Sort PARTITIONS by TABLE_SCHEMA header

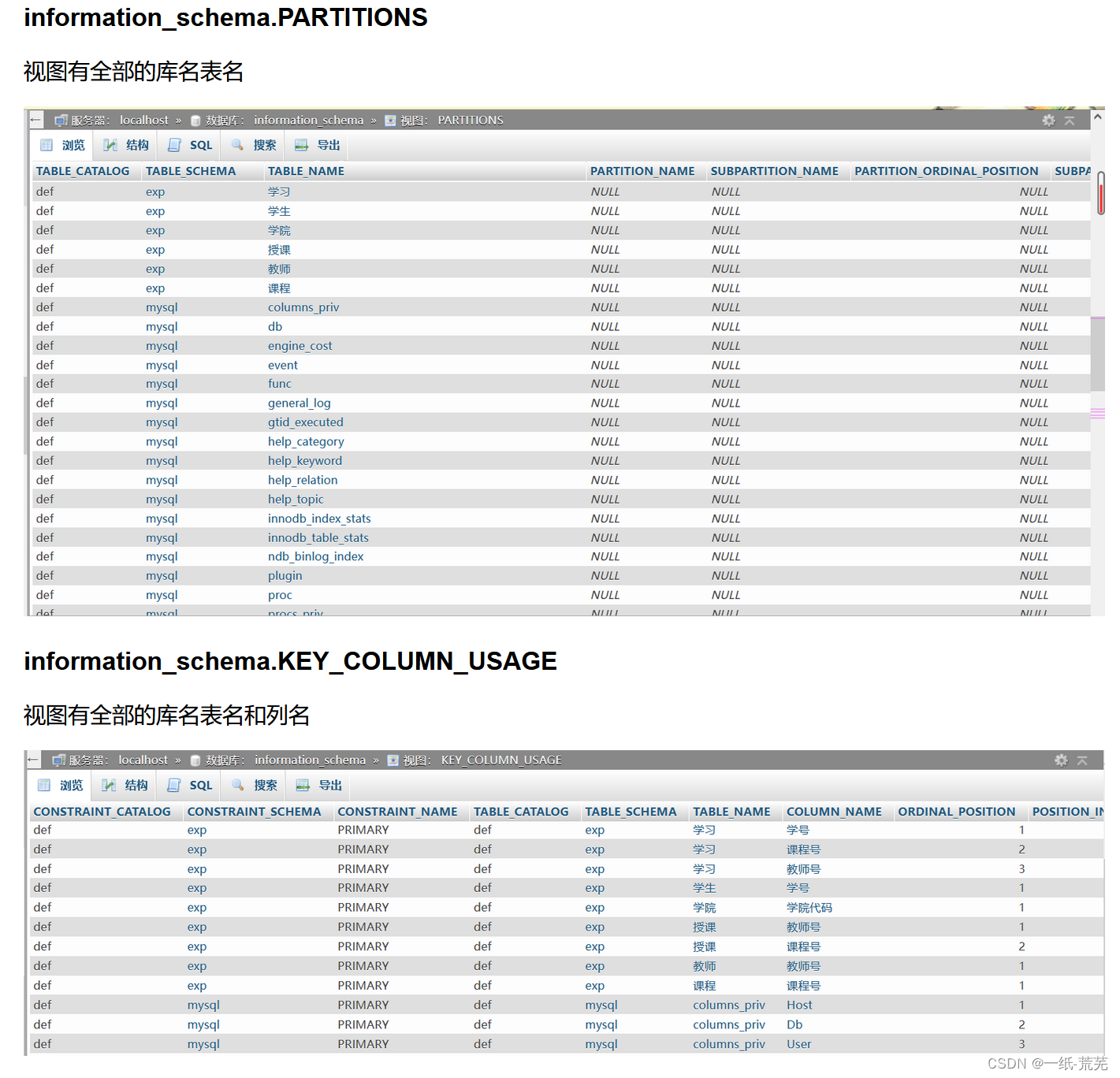pyautogui.click(x=191, y=171)
